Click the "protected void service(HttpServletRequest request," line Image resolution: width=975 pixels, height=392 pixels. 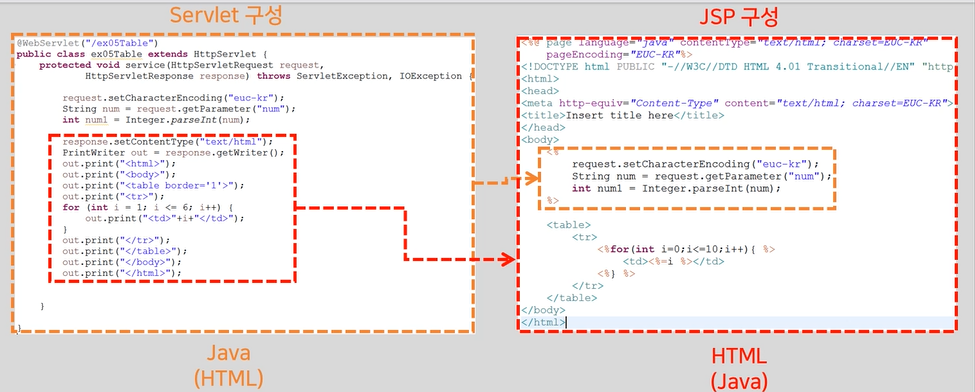(x=182, y=65)
